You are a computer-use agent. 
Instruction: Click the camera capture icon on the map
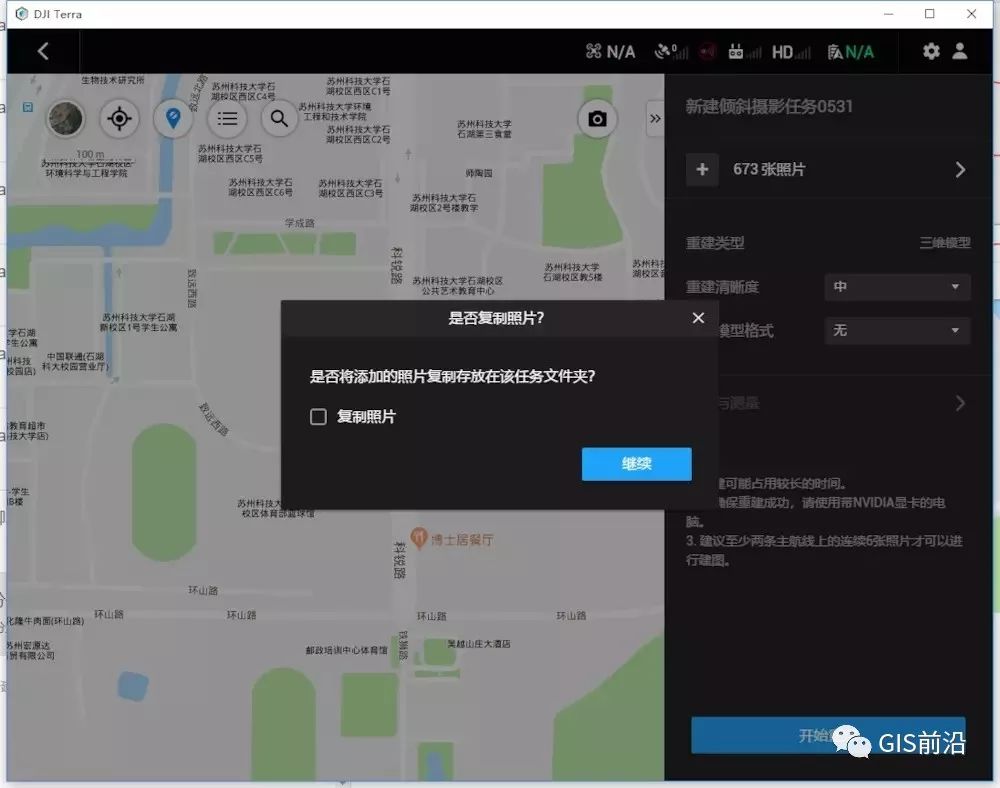click(x=597, y=118)
